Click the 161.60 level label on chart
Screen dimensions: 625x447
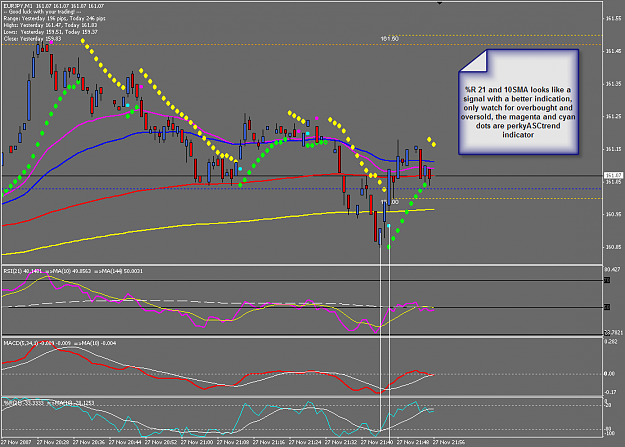pyautogui.click(x=389, y=39)
